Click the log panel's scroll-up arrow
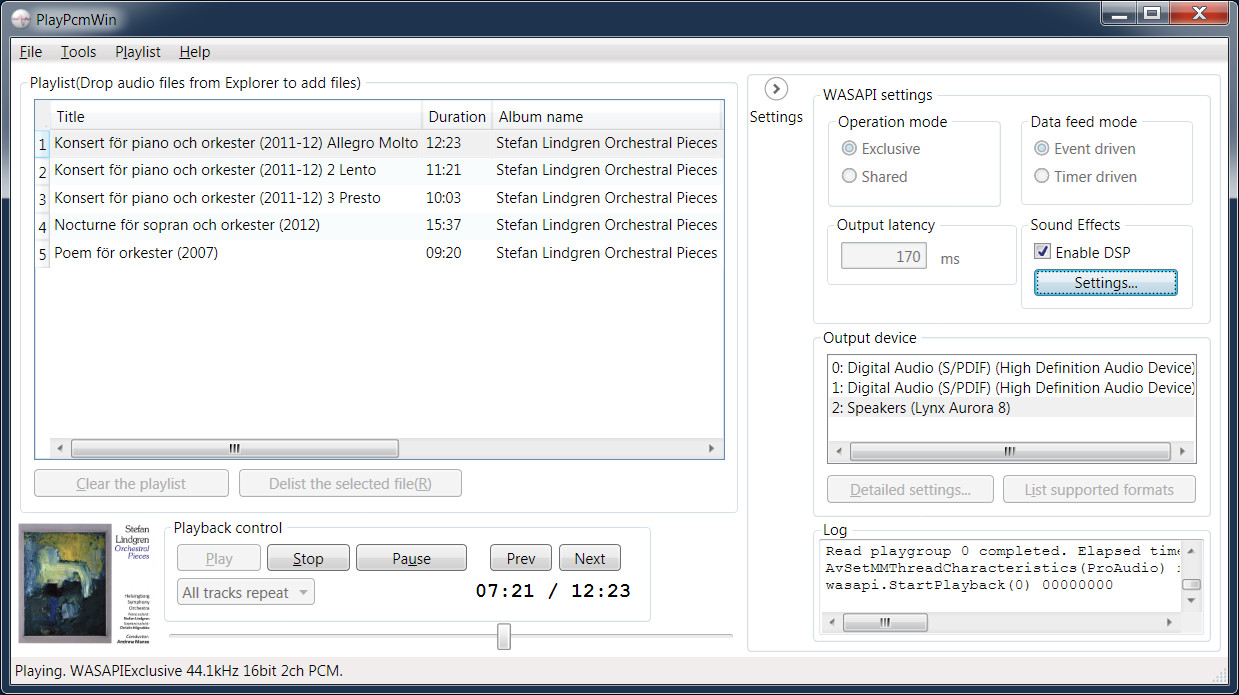Viewport: 1239px width, 695px height. (1191, 551)
